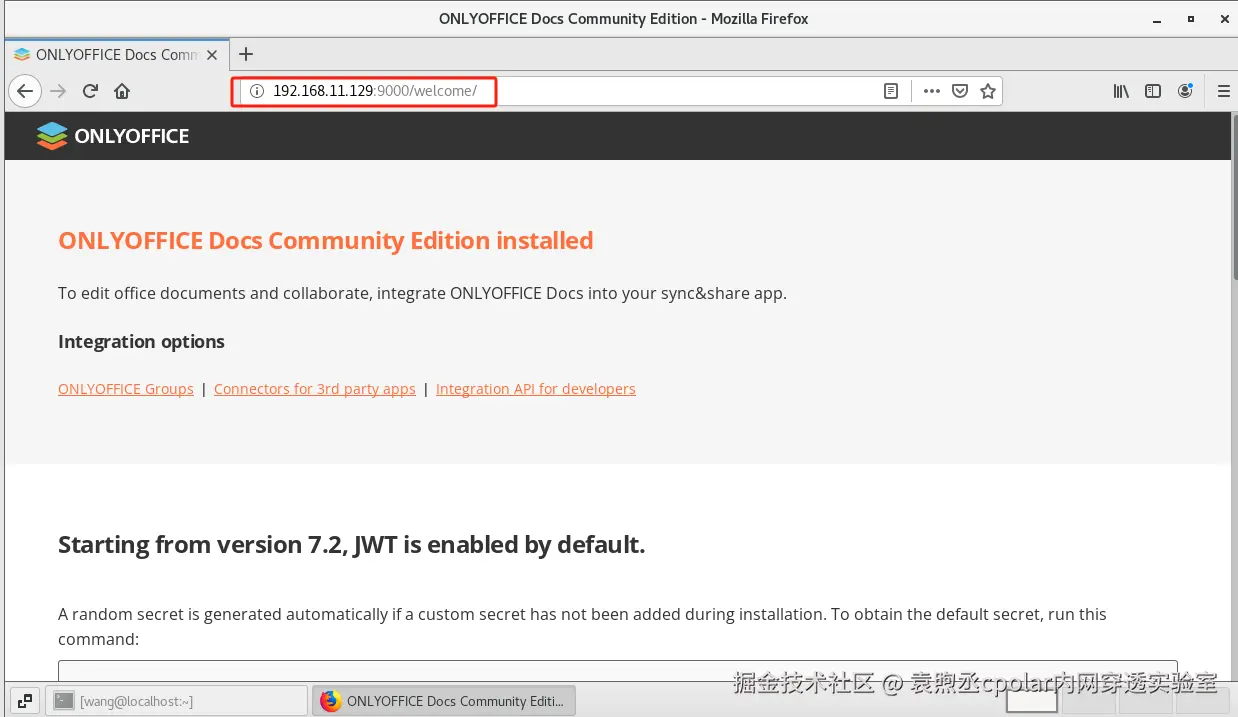Viewport: 1238px width, 717px height.
Task: Open the ONLYOFFICE Groups link
Action: click(x=126, y=389)
